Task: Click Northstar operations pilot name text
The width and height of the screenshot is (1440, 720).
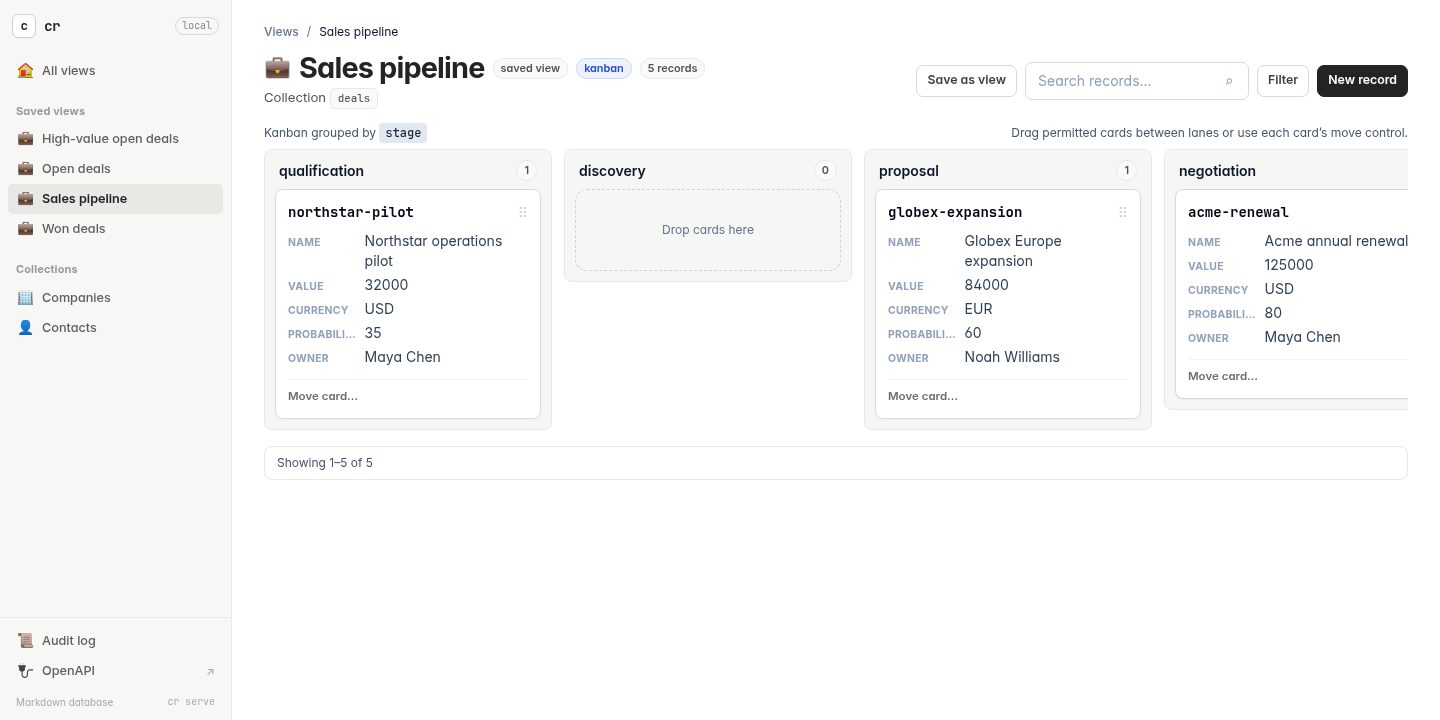Action: (434, 251)
